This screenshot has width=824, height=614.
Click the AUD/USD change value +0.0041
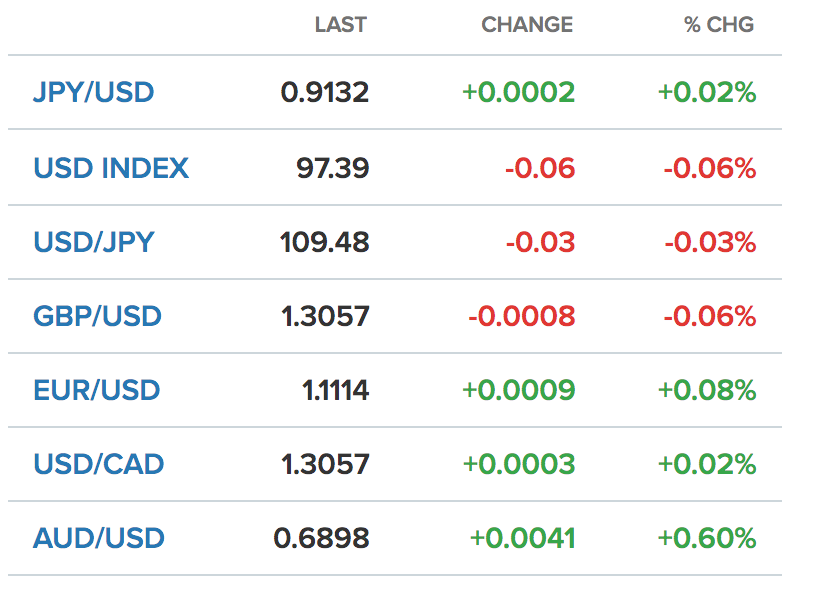tap(523, 538)
